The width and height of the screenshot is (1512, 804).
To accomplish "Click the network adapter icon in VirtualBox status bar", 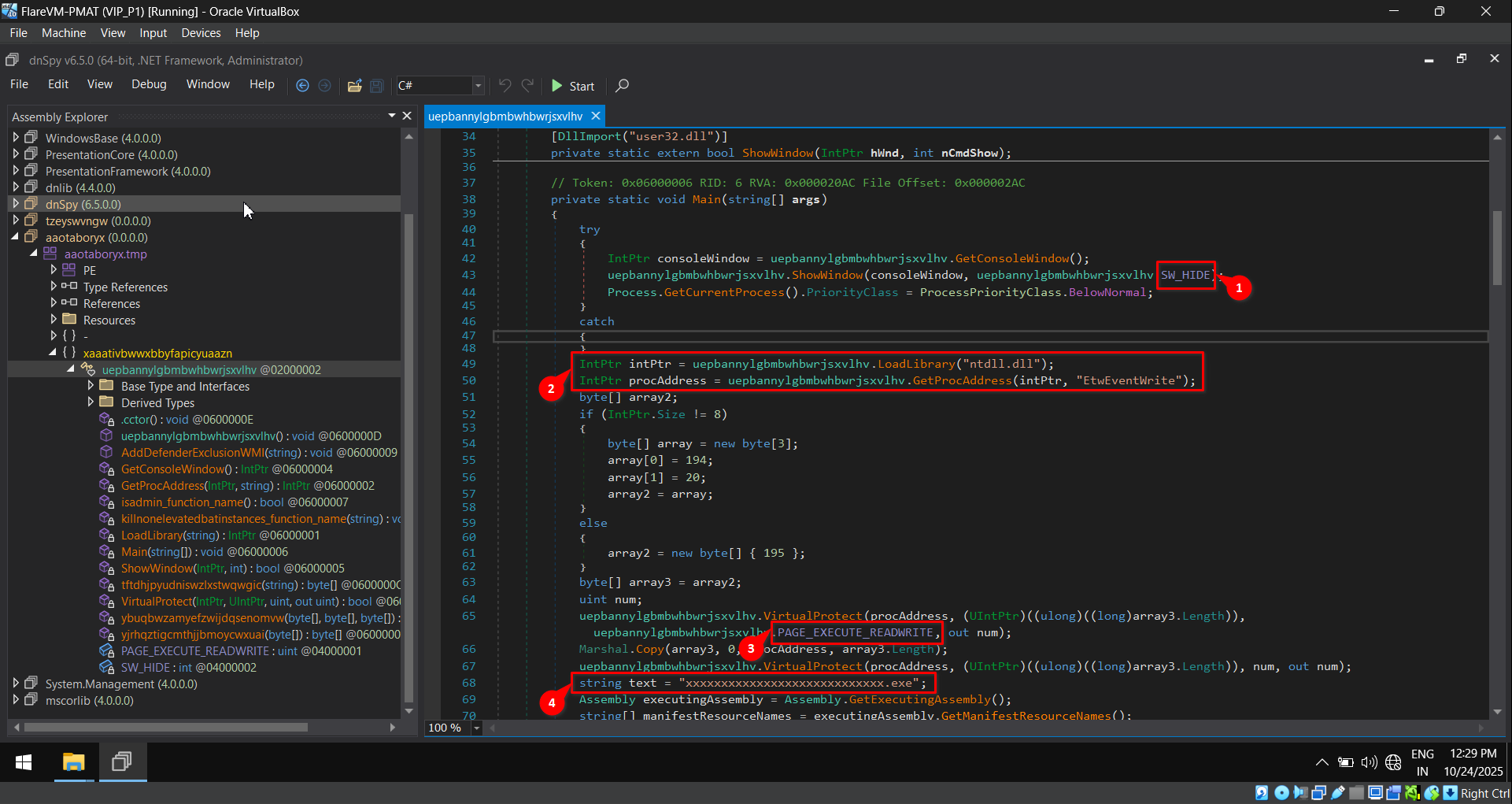I will [1319, 793].
